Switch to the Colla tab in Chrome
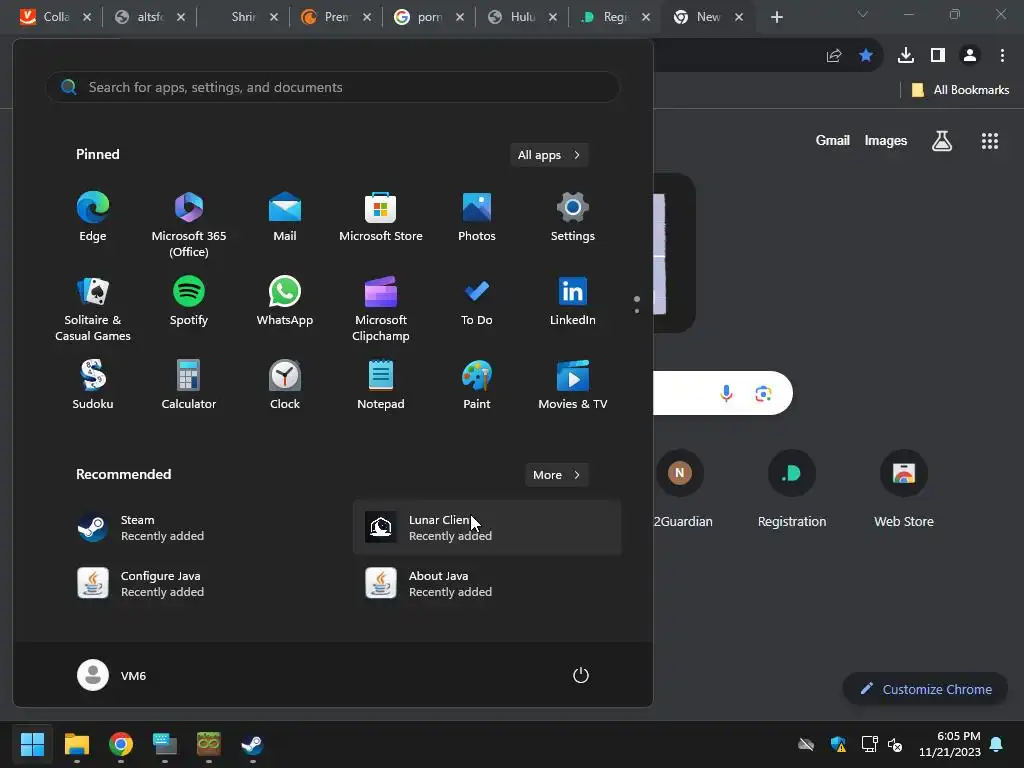The width and height of the screenshot is (1024, 768). coord(57,17)
